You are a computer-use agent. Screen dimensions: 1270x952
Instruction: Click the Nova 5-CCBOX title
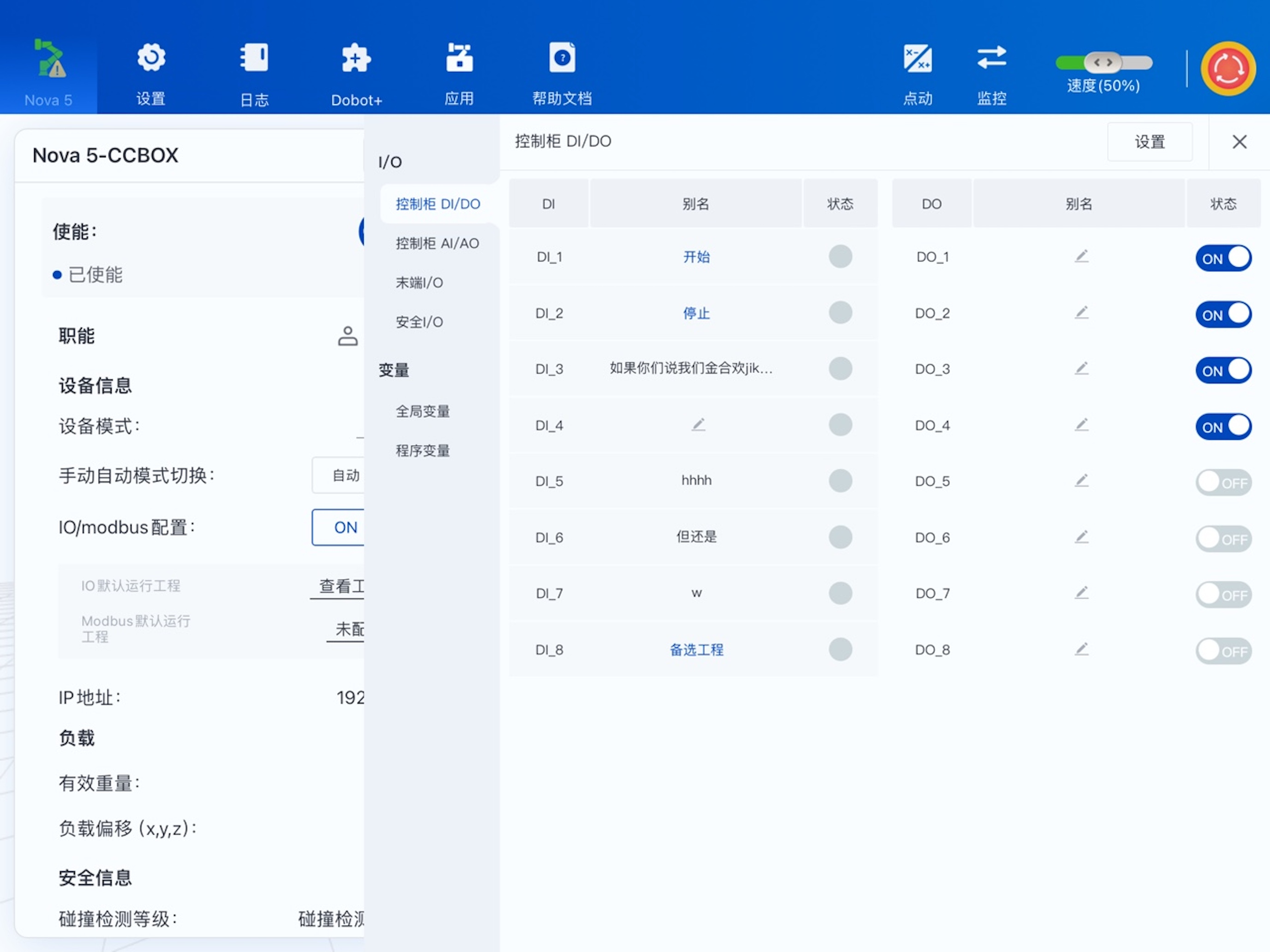click(x=105, y=155)
